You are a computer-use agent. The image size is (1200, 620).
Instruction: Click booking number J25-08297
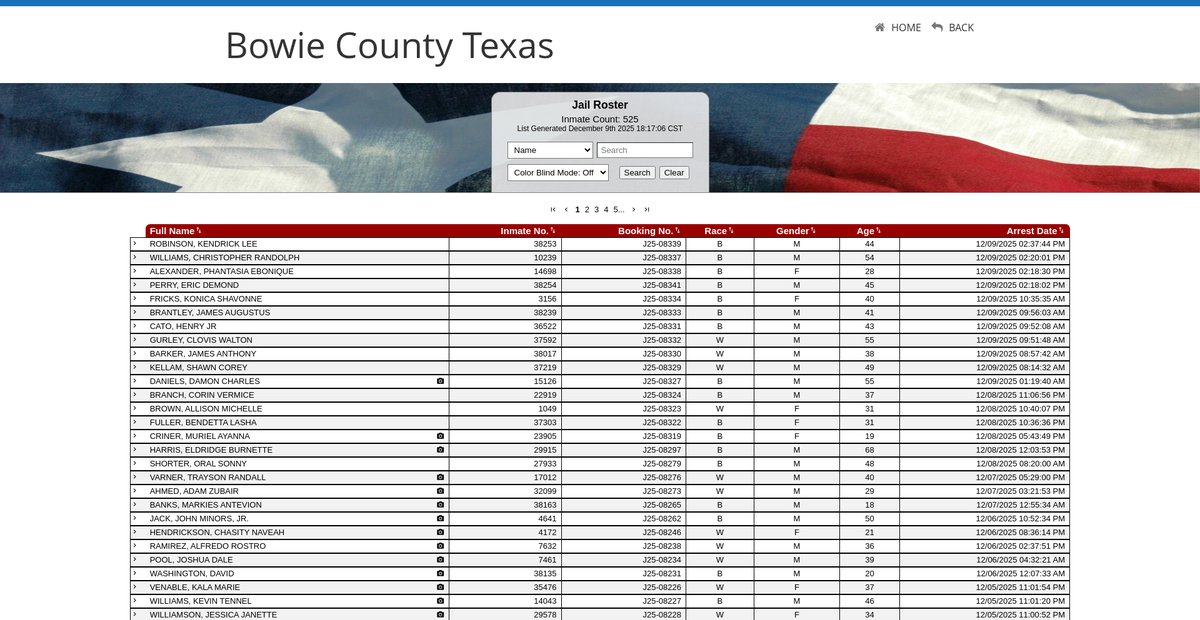coord(662,450)
